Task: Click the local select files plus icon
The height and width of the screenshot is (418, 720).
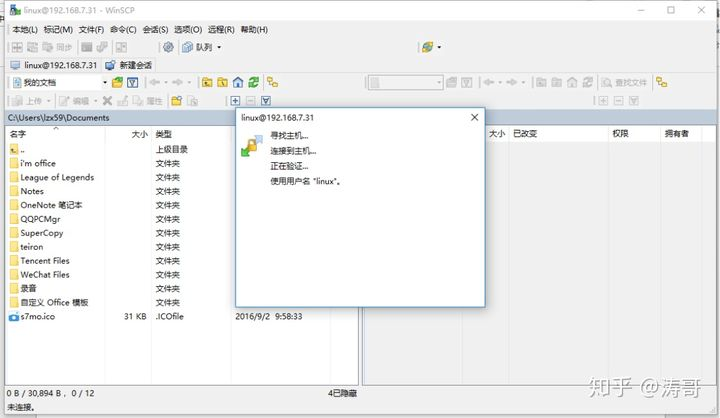Action: (235, 101)
